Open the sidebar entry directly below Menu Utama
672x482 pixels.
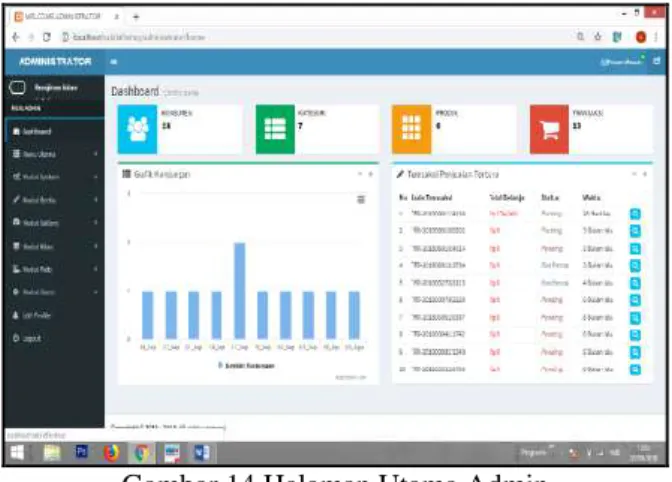[54, 177]
